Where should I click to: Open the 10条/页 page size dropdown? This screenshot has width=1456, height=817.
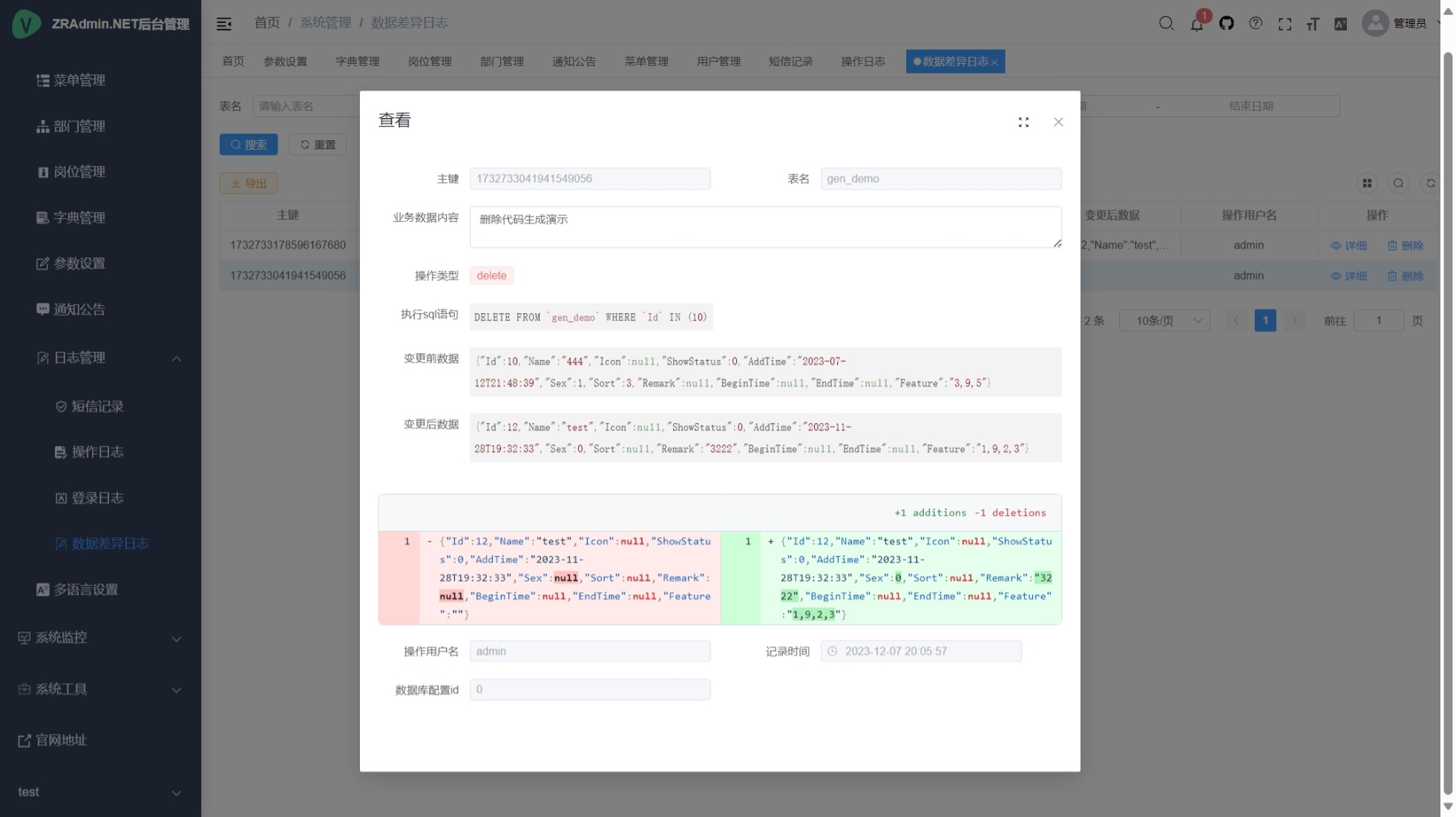coord(1164,321)
